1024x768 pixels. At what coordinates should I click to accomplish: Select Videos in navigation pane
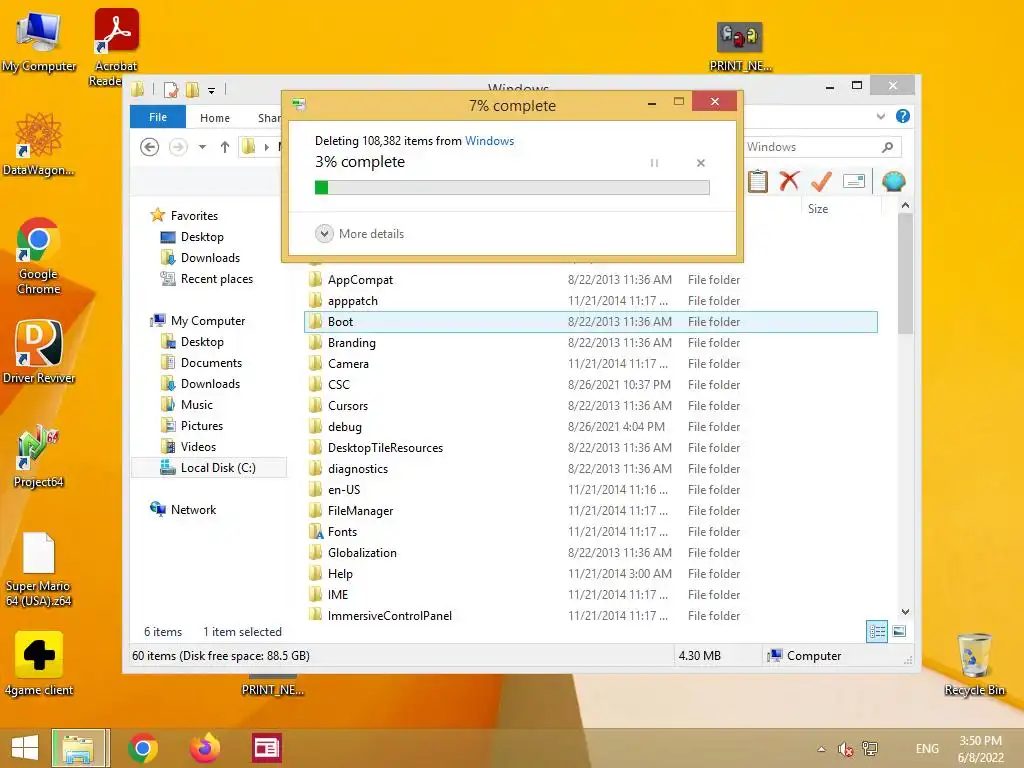tap(198, 447)
